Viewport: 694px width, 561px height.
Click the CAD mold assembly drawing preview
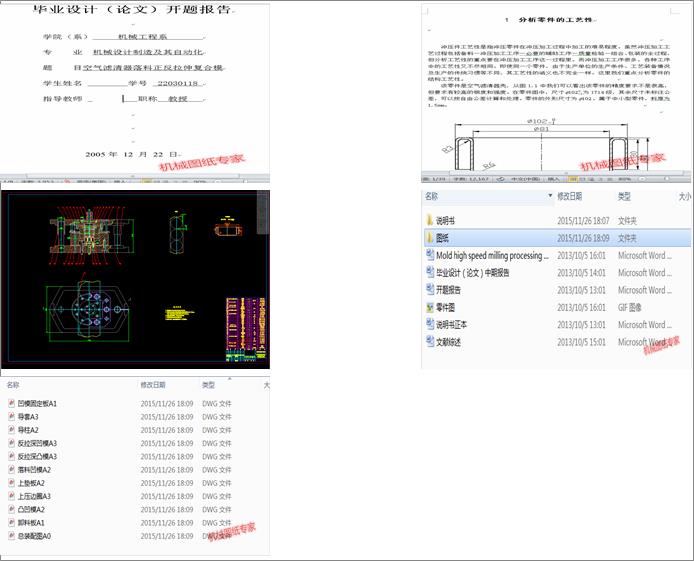point(134,280)
